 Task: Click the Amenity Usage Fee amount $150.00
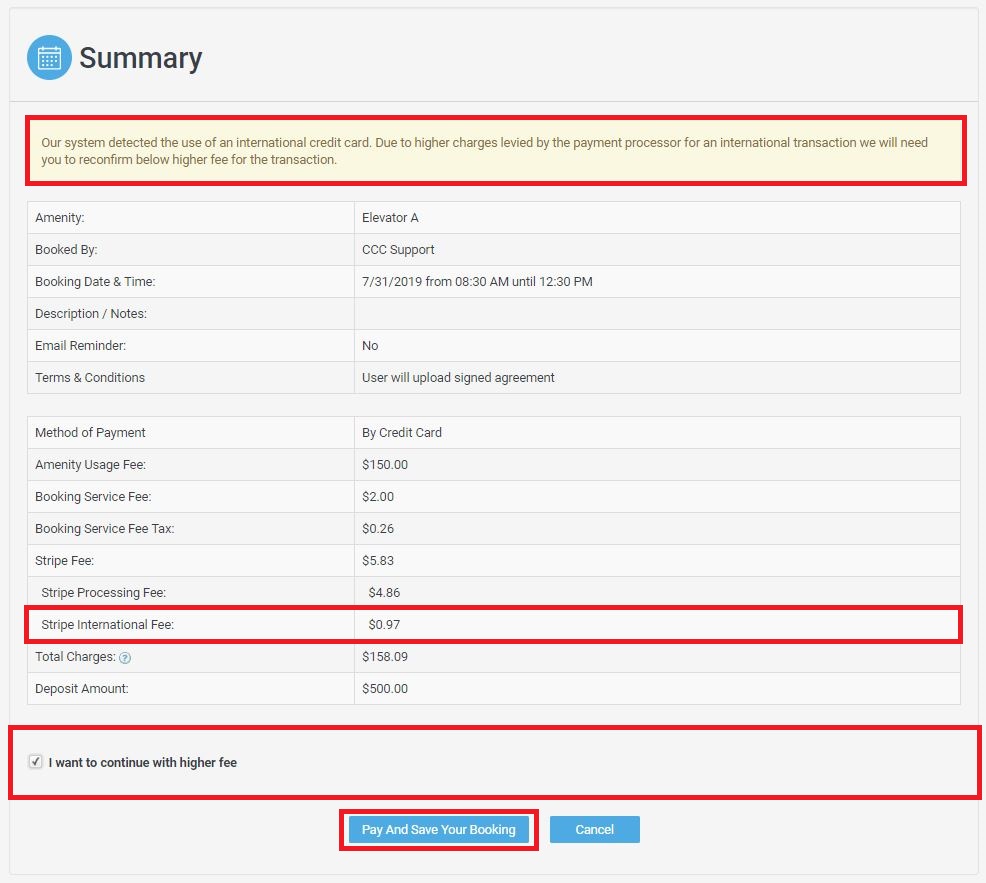point(383,464)
